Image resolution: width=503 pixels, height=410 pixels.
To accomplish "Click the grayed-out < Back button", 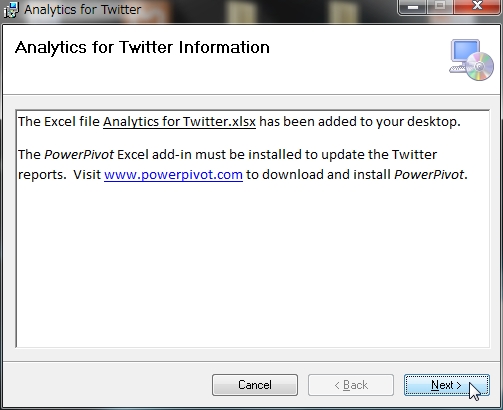I will pos(351,385).
